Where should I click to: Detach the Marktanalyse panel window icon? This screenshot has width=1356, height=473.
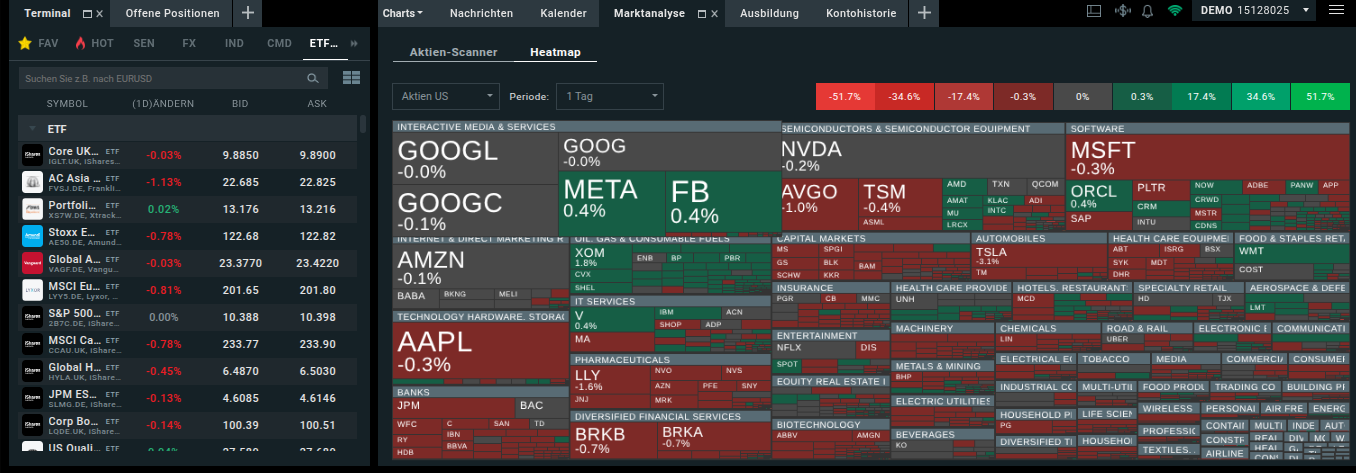coord(702,14)
